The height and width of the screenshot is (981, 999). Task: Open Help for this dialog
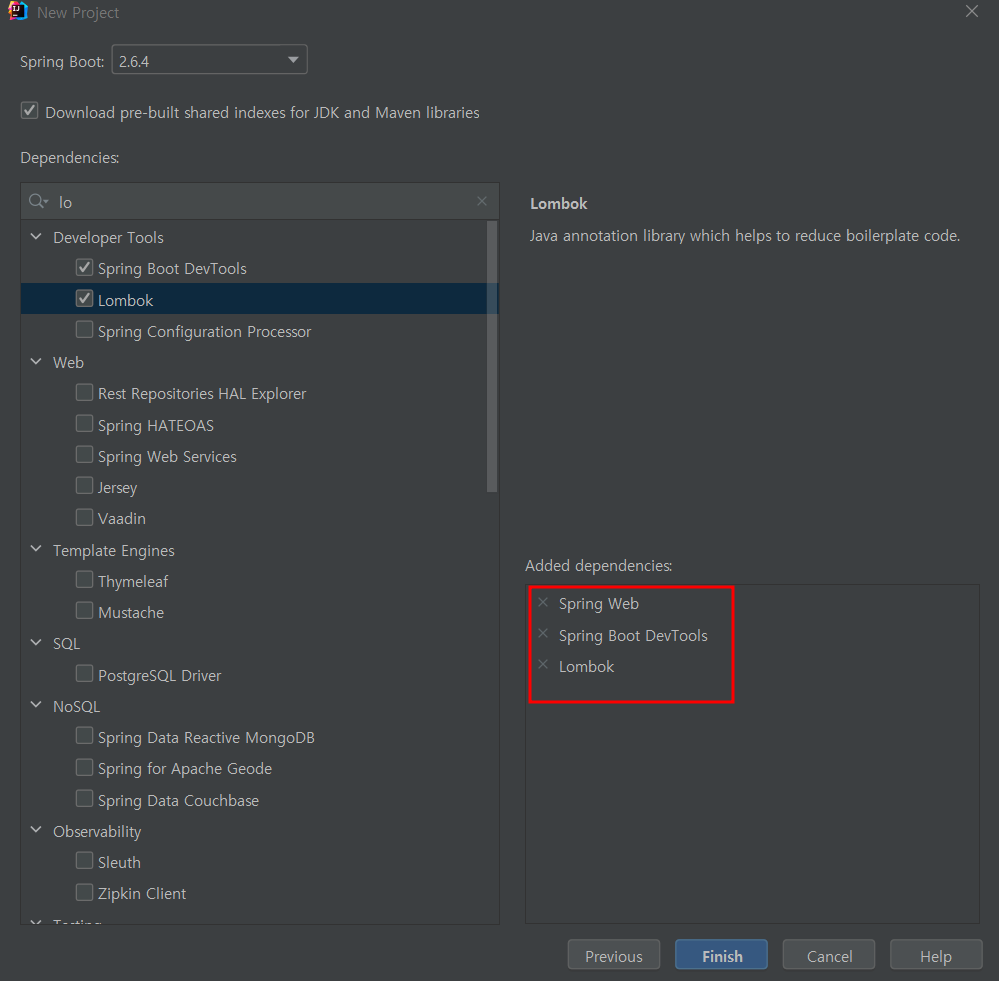(x=936, y=956)
